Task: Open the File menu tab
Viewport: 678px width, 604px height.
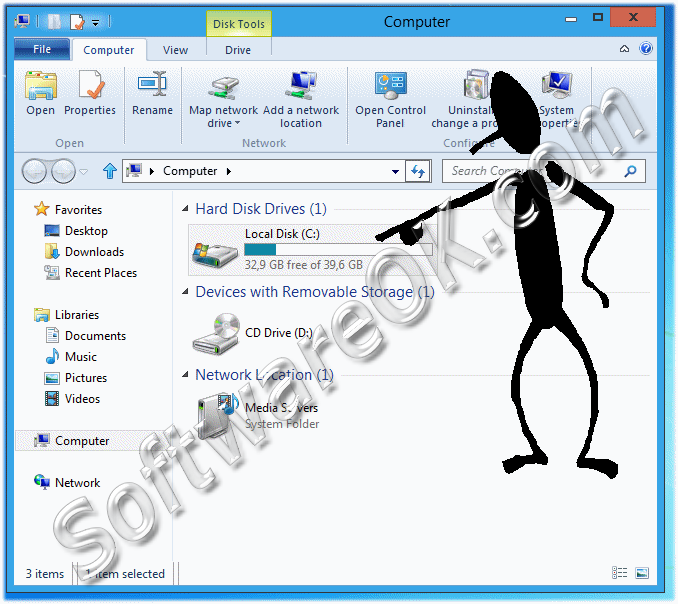Action: tap(42, 49)
